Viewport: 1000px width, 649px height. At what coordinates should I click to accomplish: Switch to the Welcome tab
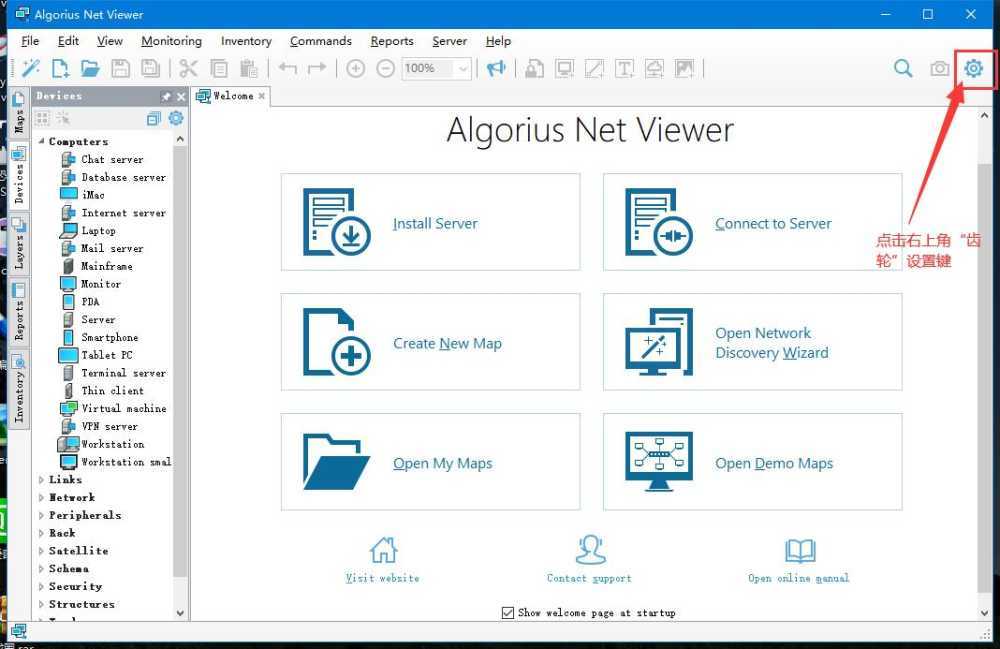click(232, 97)
